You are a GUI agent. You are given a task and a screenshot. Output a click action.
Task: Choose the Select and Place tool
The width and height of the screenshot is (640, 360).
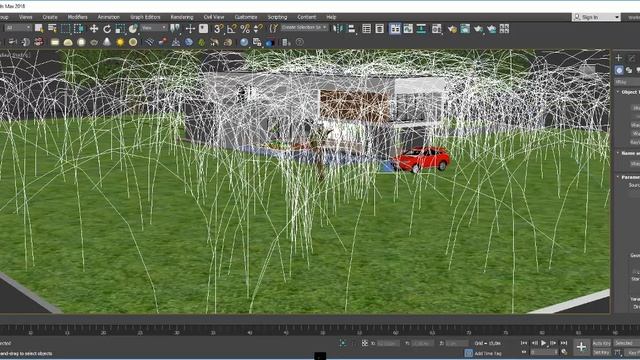click(x=133, y=29)
